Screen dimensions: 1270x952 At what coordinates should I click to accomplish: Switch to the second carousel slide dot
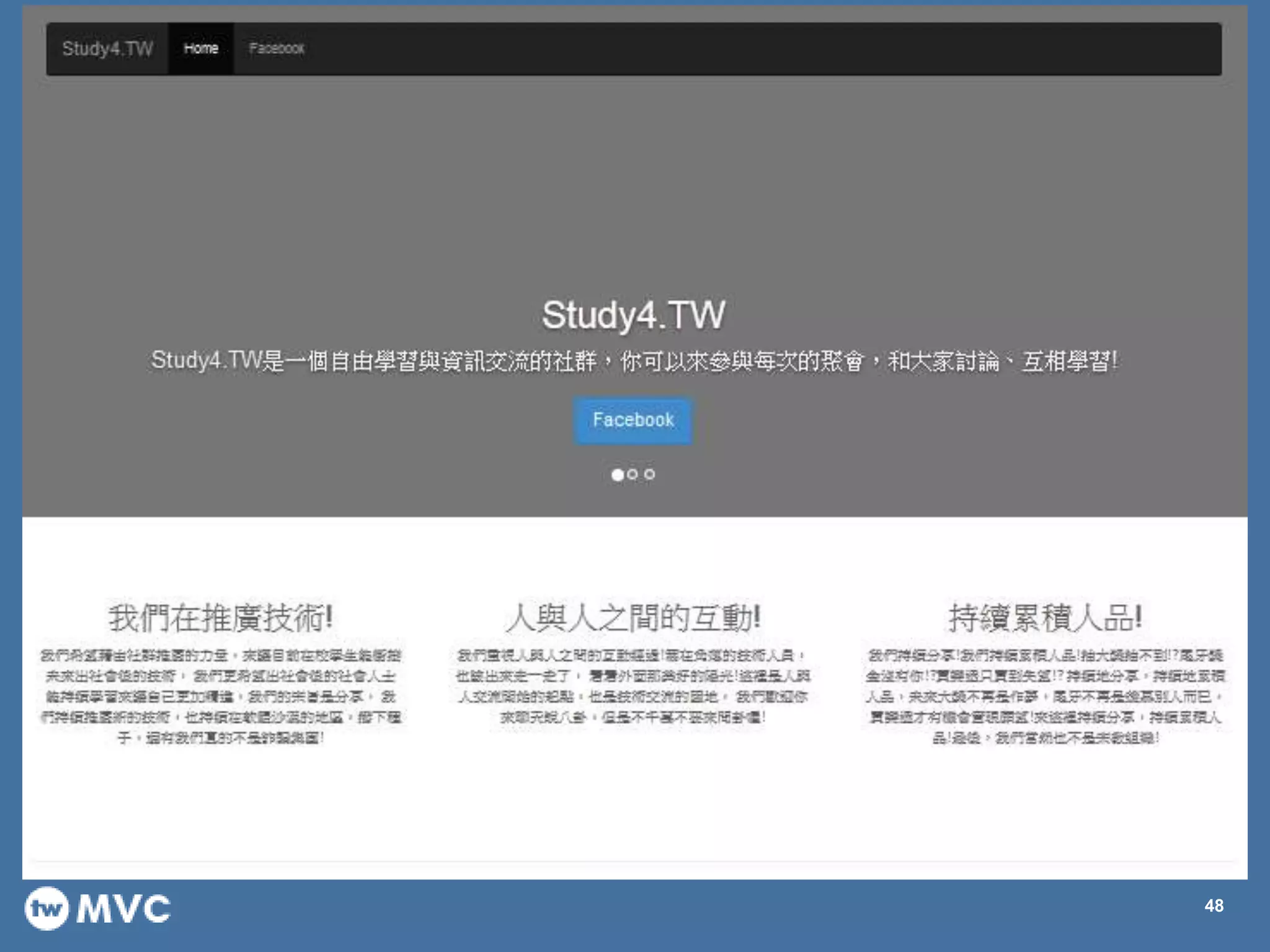(x=633, y=474)
